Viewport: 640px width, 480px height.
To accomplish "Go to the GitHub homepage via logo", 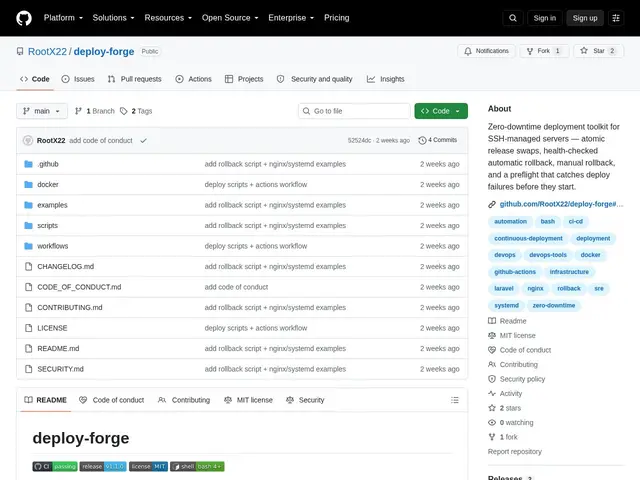I will coord(24,18).
